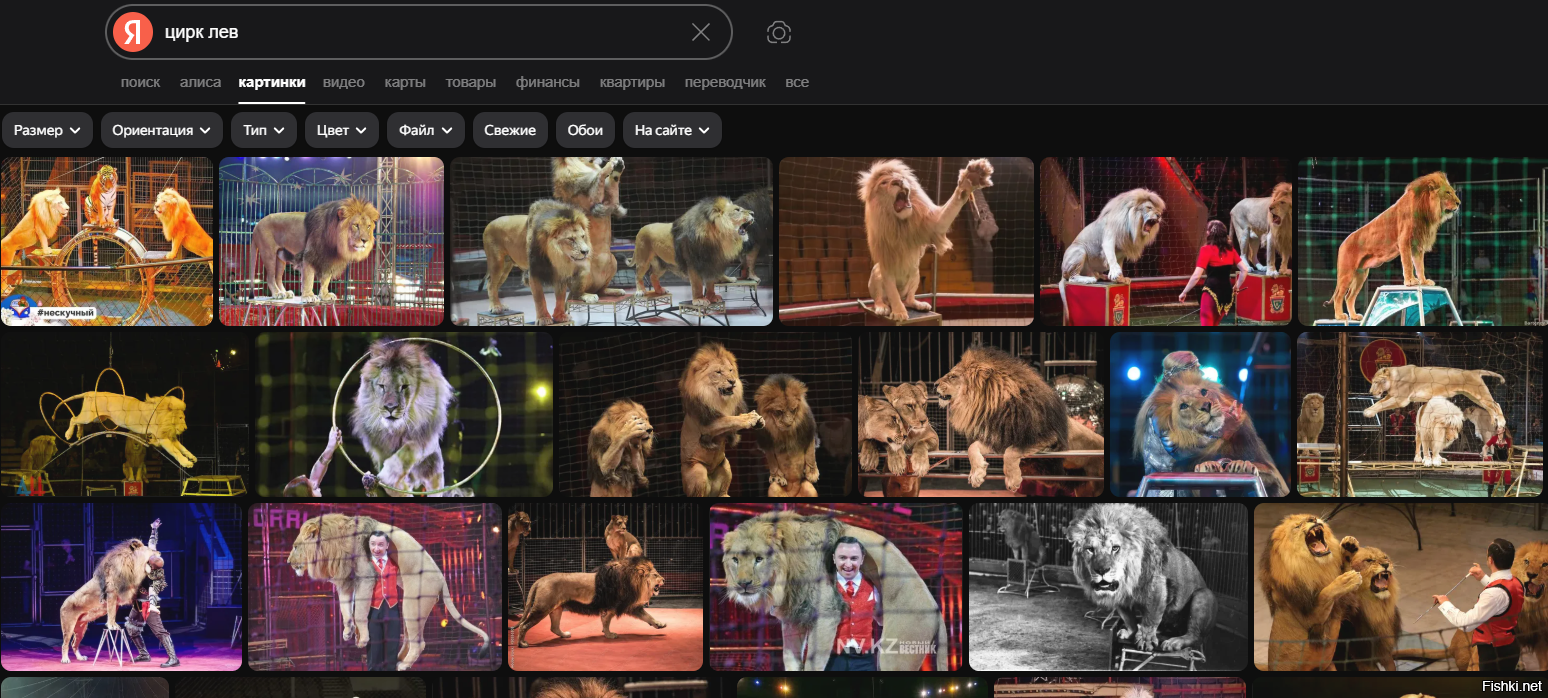The image size is (1548, 698).
Task: Open the 'переводчик' tab
Action: pyautogui.click(x=725, y=82)
